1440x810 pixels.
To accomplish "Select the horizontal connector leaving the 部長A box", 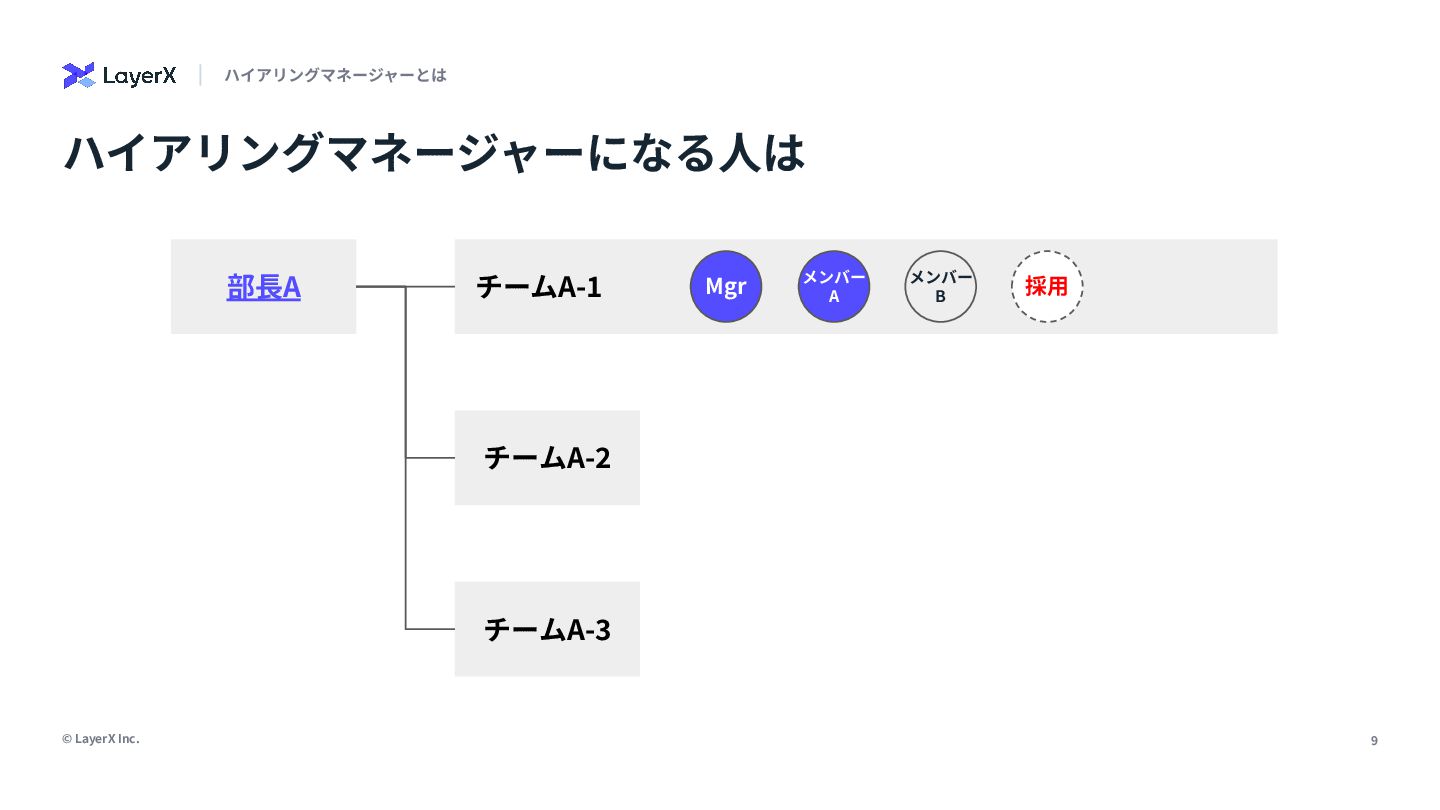I will point(381,287).
